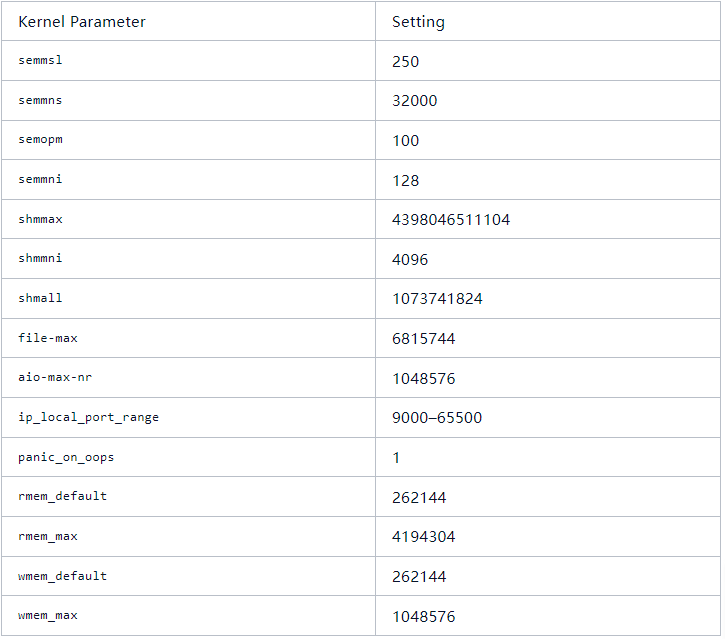Click the value 250 for semmsl

tap(405, 61)
